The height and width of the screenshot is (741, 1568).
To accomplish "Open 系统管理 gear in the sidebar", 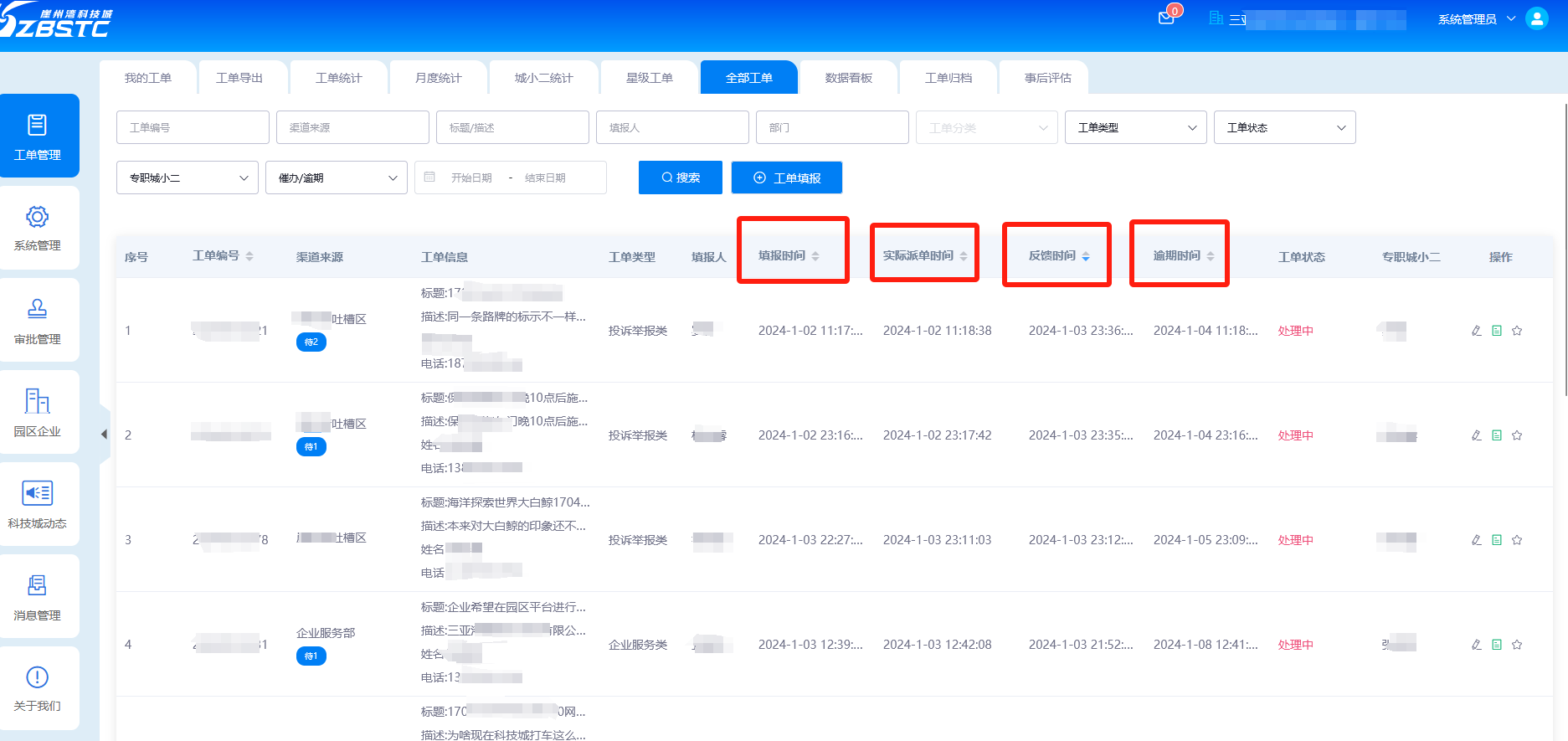I will [38, 228].
